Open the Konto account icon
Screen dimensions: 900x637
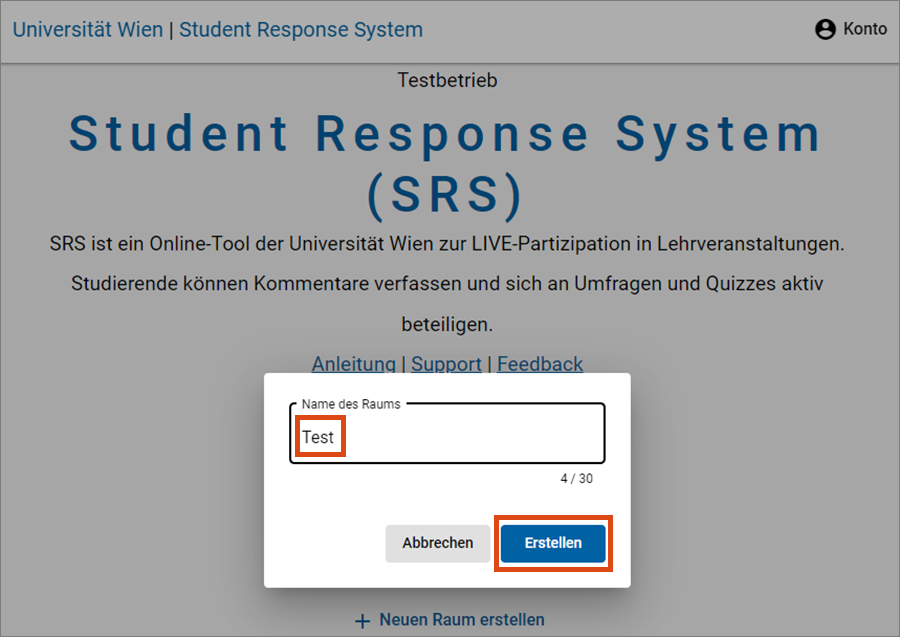[x=825, y=29]
